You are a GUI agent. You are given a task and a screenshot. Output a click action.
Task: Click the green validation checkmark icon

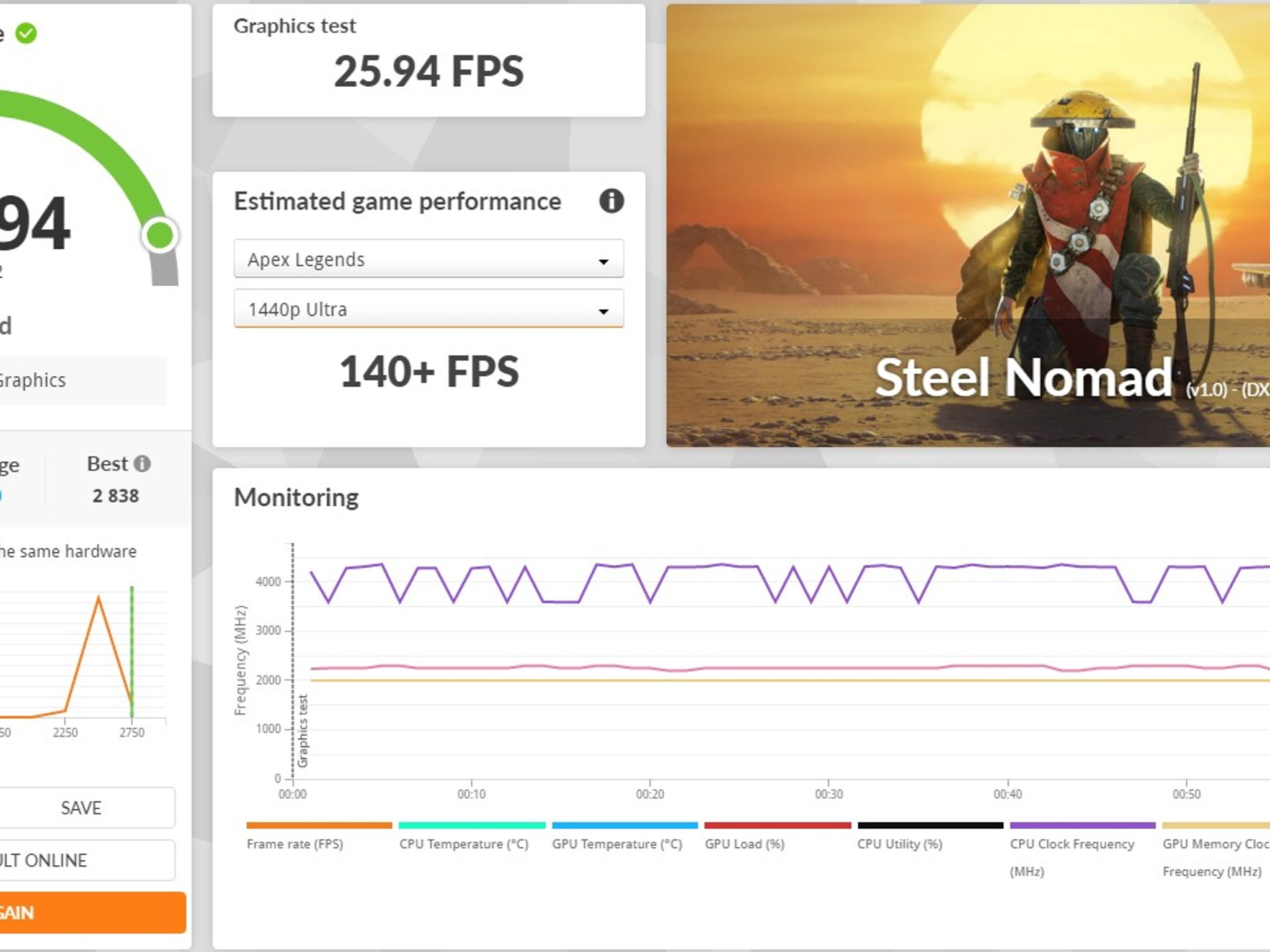(26, 33)
